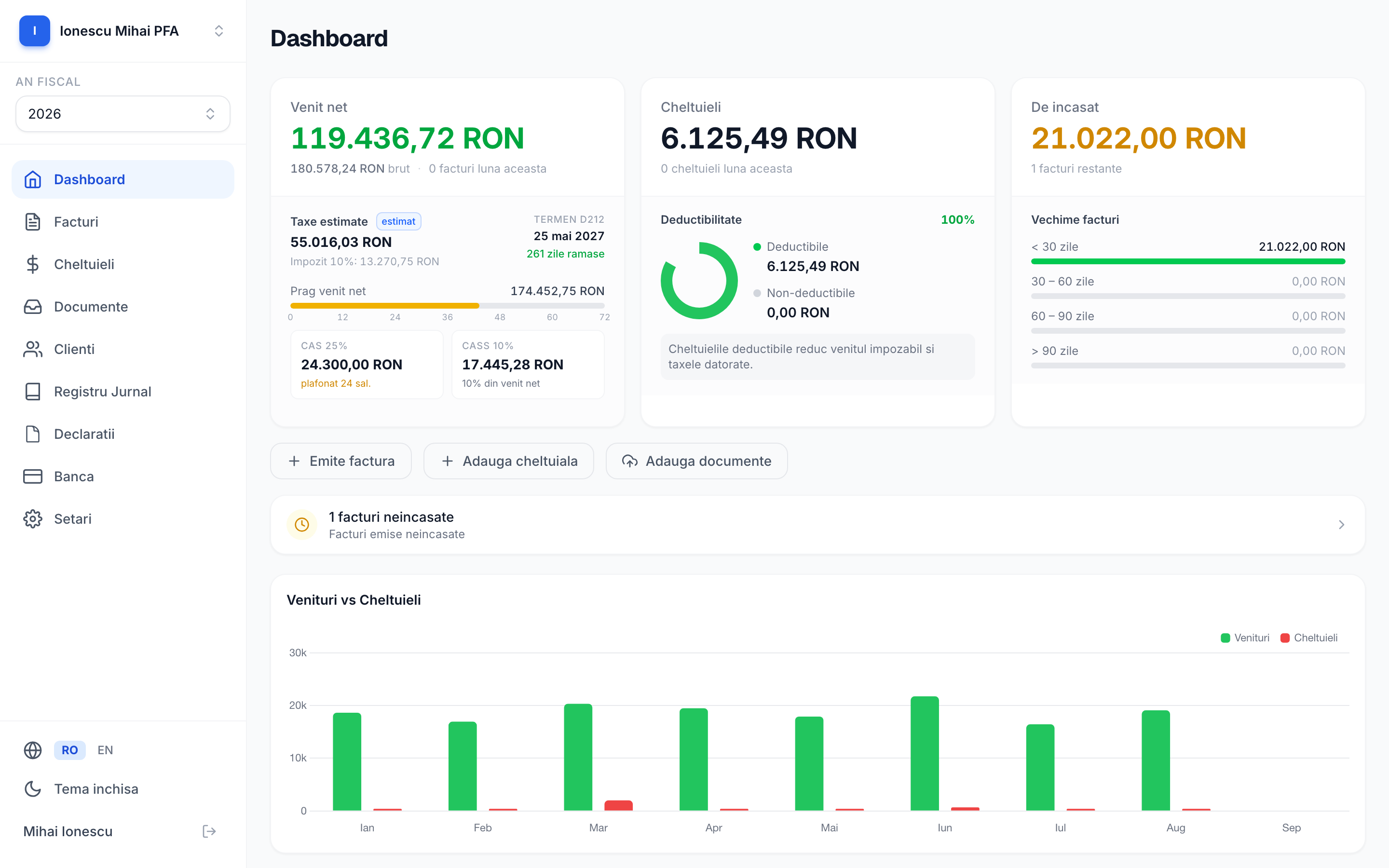Click the moon icon for dark theme
Viewport: 1389px width, 868px height.
click(x=33, y=789)
